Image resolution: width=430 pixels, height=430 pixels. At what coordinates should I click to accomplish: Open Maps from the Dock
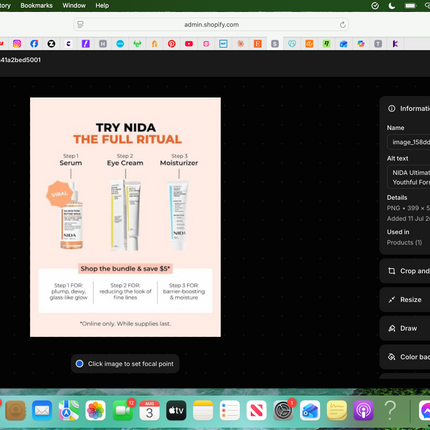point(69,411)
